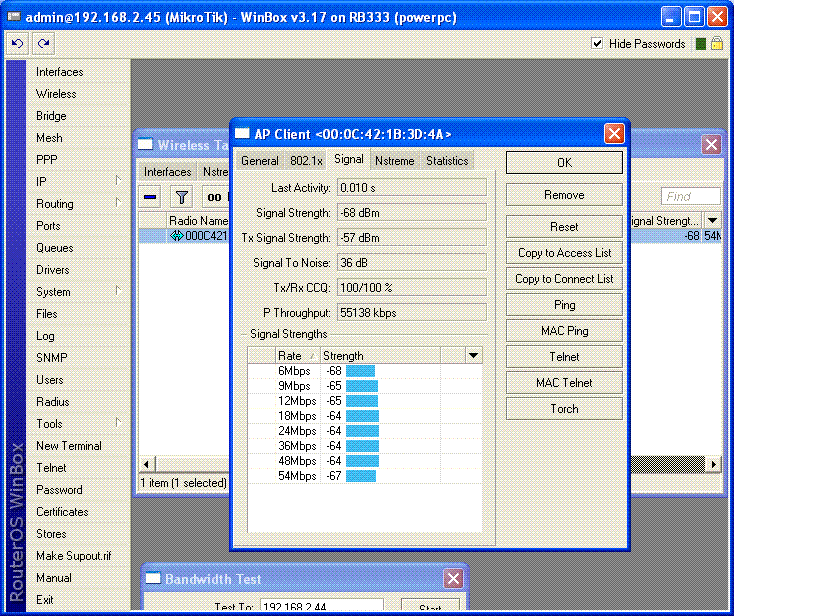Viewport: 840px width, 616px height.
Task: Switch to the General tab
Action: pyautogui.click(x=260, y=161)
